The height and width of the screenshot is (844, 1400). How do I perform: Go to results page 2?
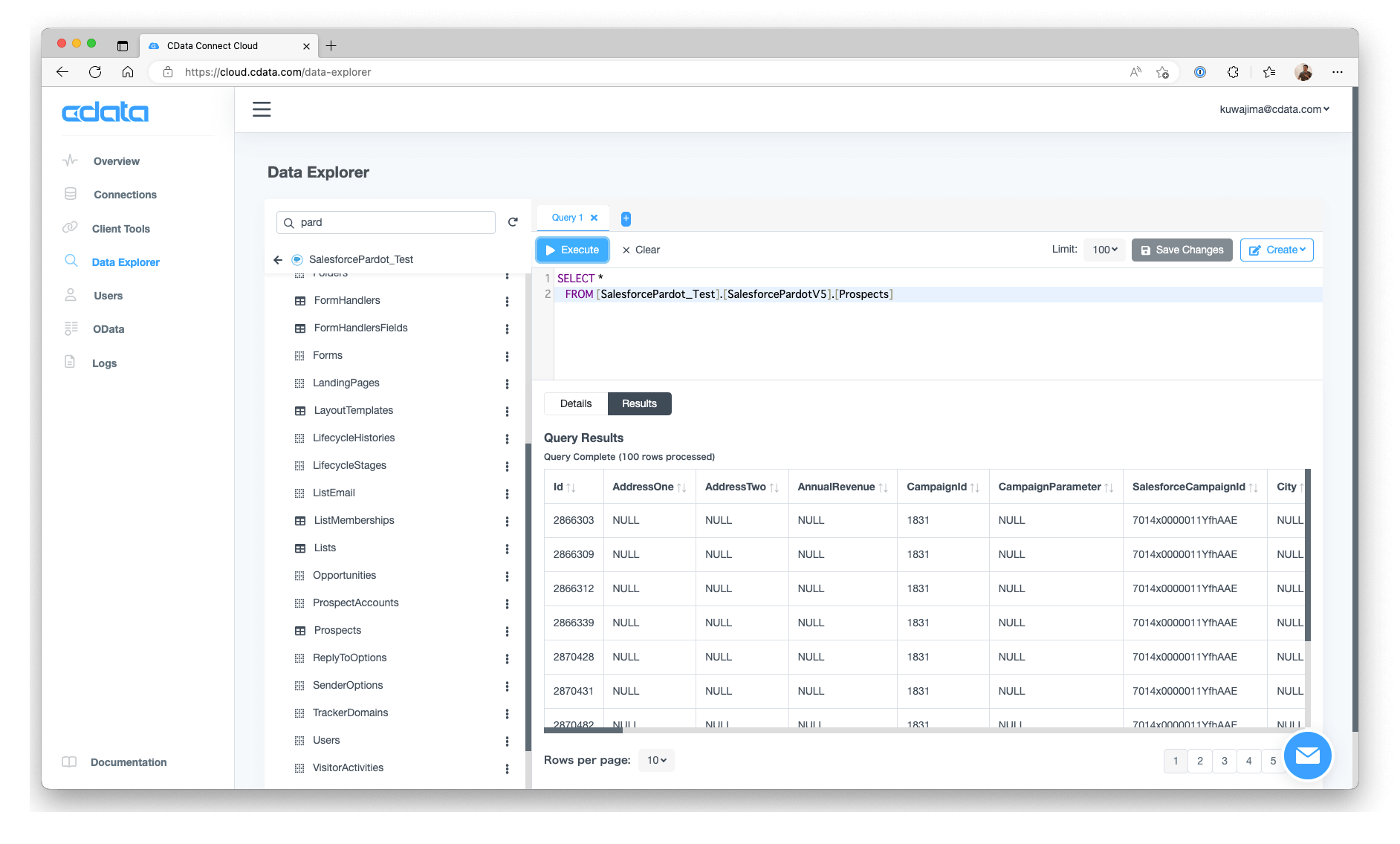point(1200,762)
